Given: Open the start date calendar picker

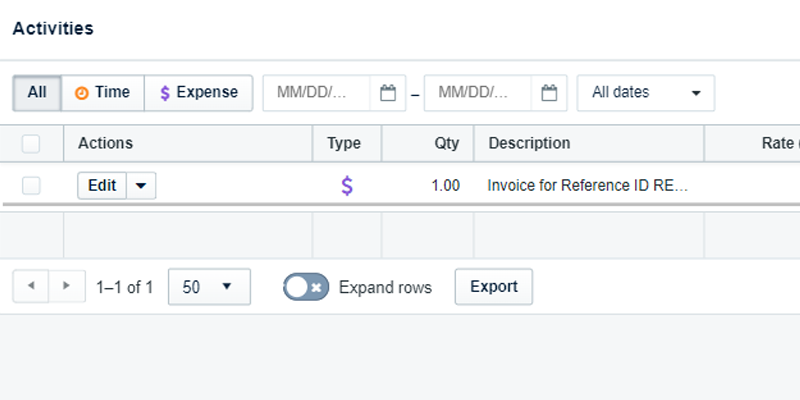Looking at the screenshot, I should coord(388,93).
